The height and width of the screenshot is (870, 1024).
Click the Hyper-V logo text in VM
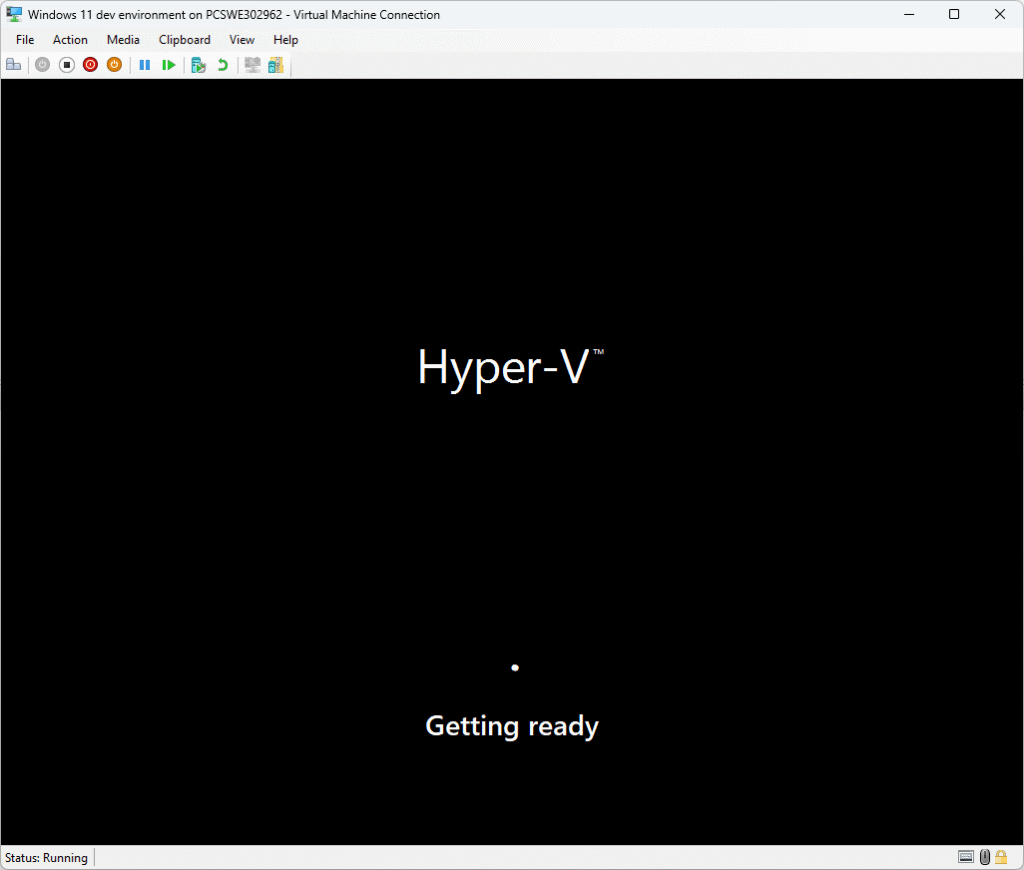(x=510, y=368)
